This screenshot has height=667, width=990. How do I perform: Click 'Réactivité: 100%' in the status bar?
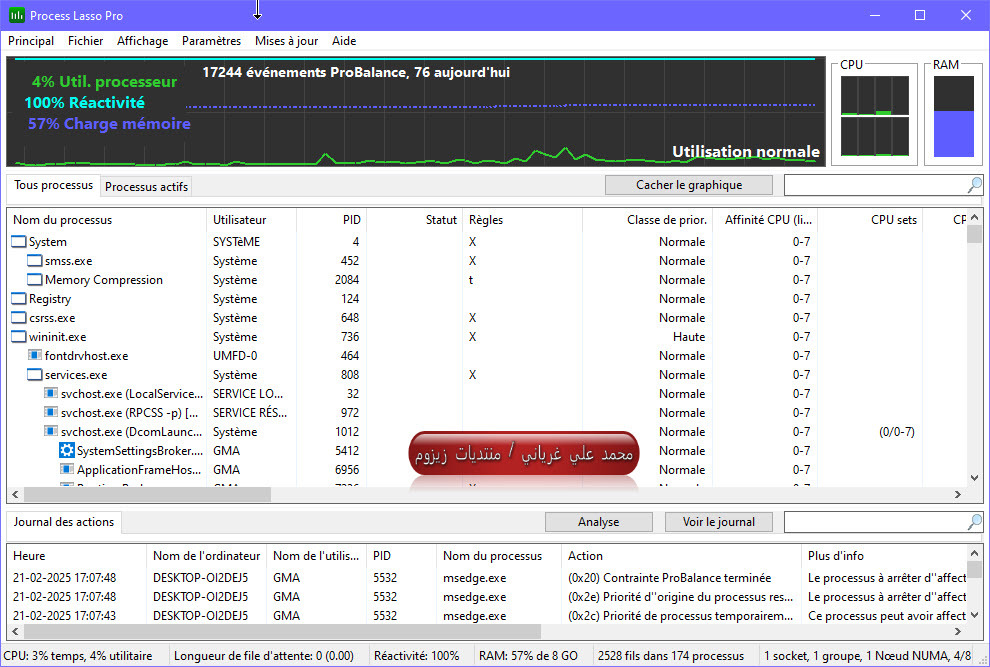pos(416,656)
